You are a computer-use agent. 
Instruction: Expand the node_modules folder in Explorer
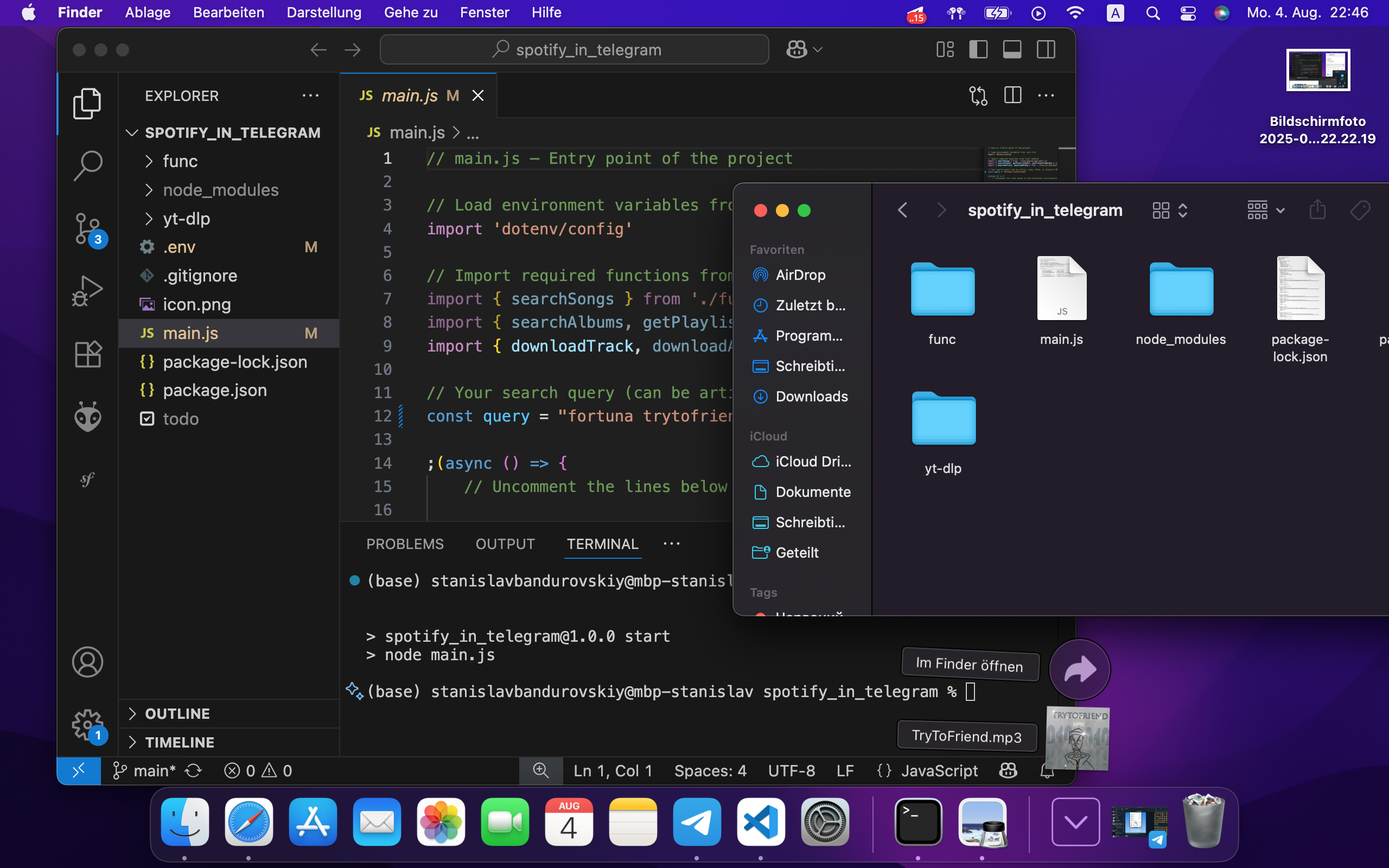pos(228,190)
